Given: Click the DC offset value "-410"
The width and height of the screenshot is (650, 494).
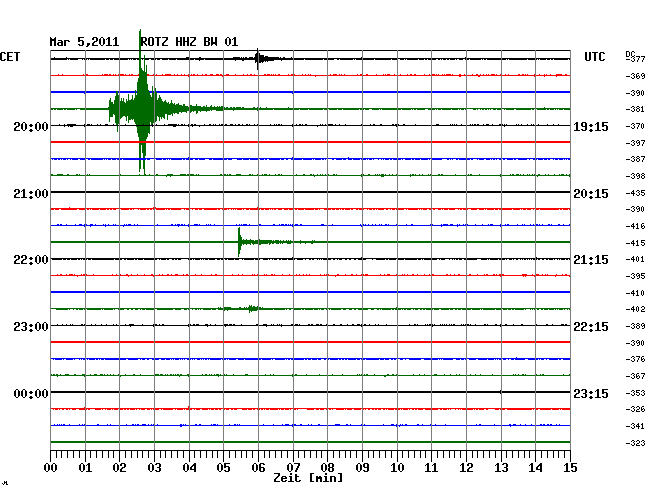Looking at the screenshot, I should point(635,293).
